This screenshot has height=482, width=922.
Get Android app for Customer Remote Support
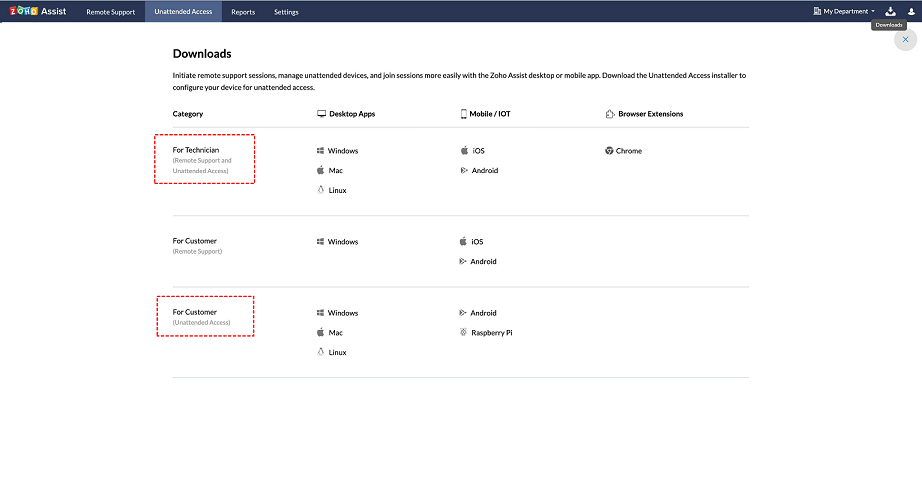click(x=478, y=262)
